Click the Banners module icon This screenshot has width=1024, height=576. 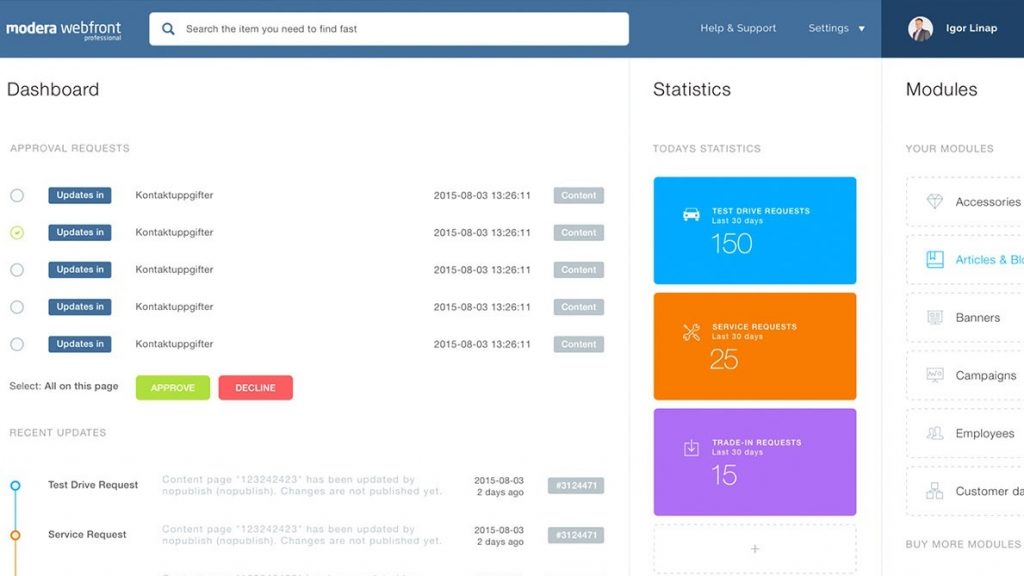(x=935, y=318)
